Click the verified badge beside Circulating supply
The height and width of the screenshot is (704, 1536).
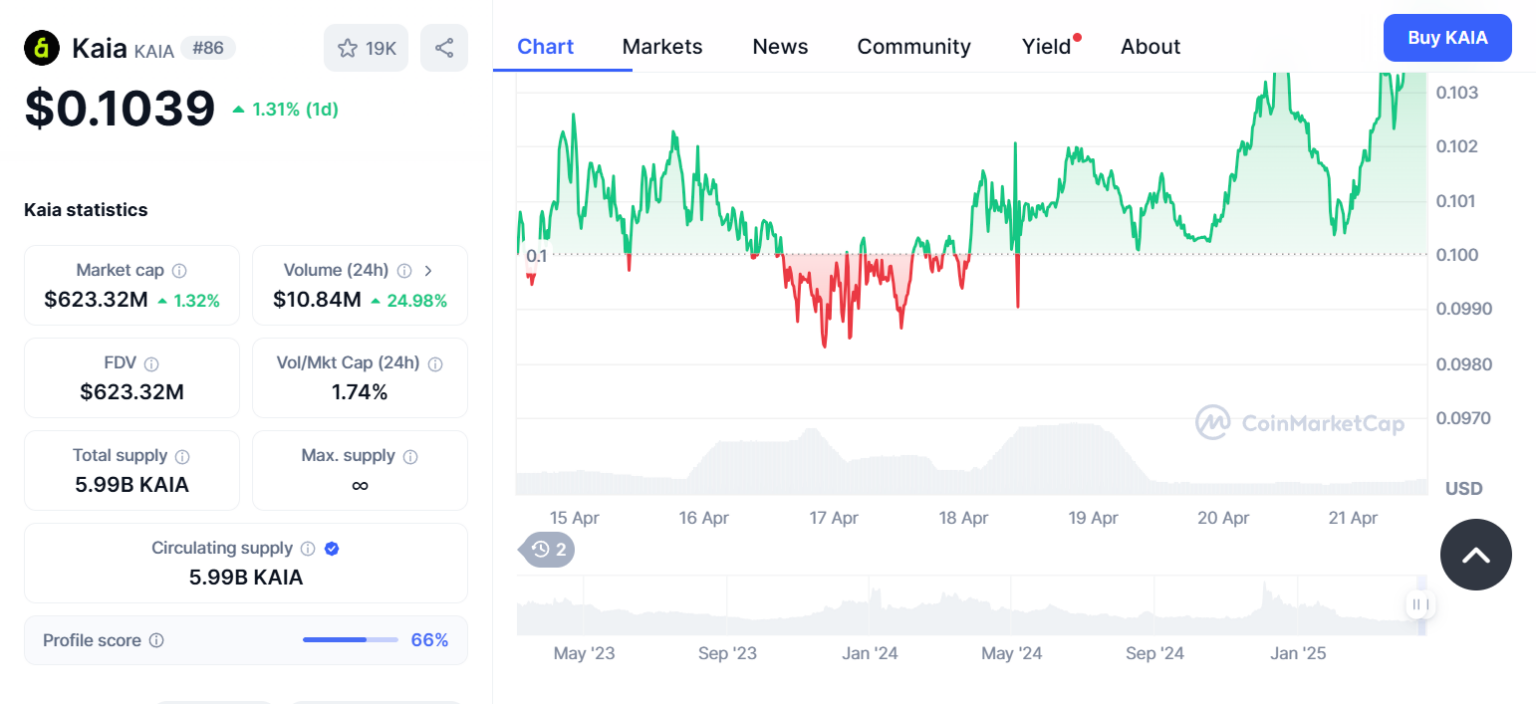coord(332,548)
